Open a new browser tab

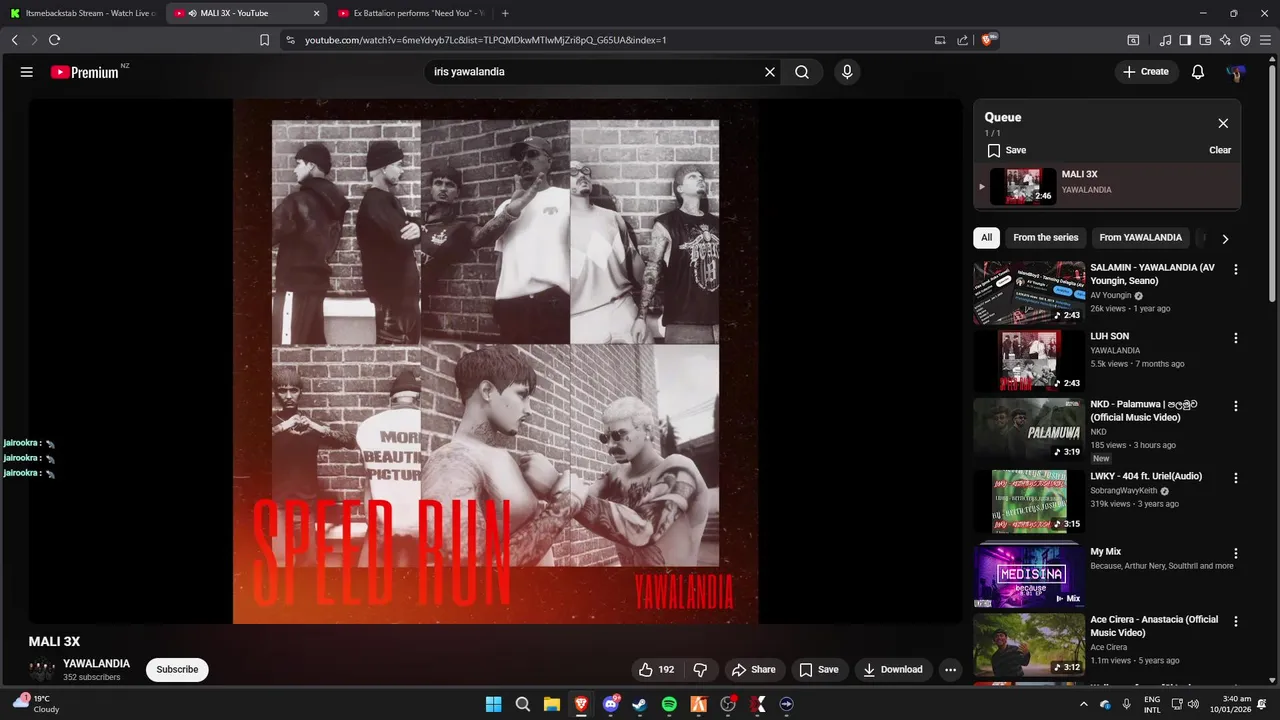click(x=505, y=13)
